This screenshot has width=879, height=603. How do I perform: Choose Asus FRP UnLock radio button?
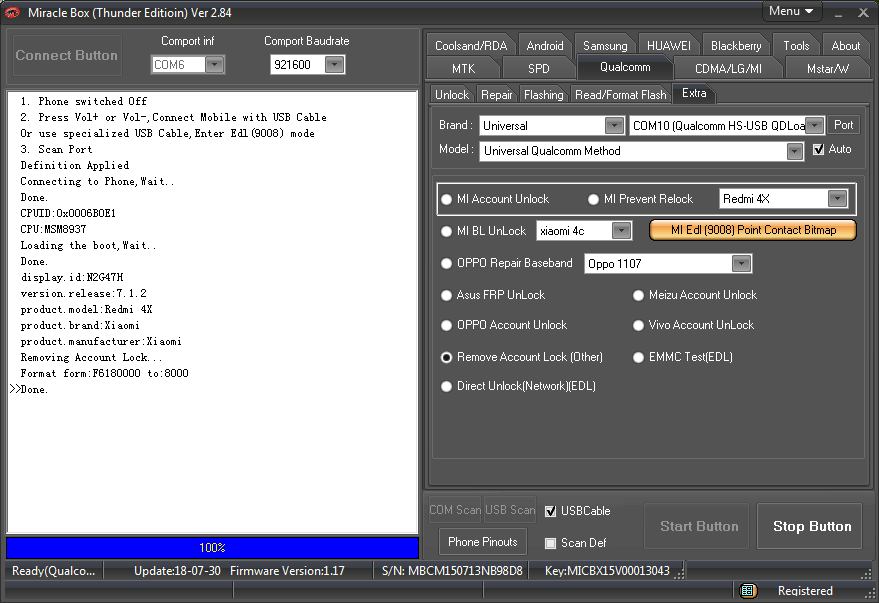(446, 295)
